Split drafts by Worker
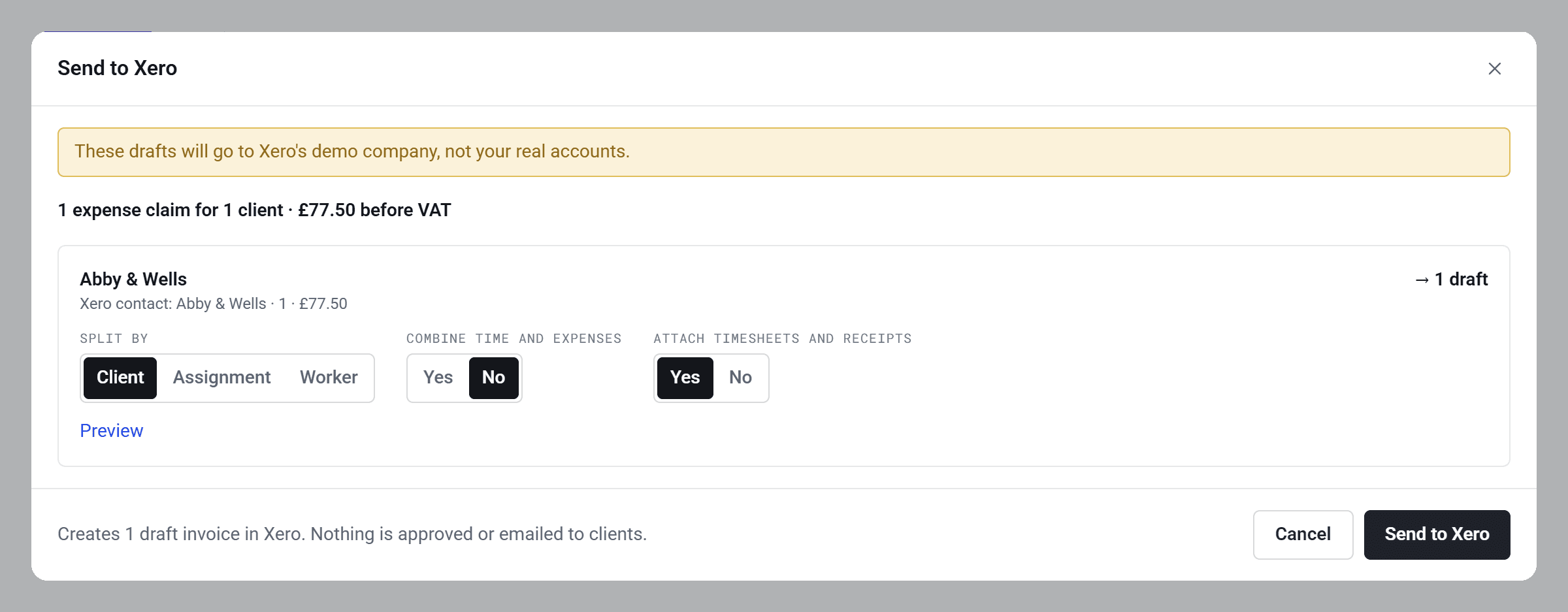Viewport: 1568px width, 612px height. click(329, 378)
